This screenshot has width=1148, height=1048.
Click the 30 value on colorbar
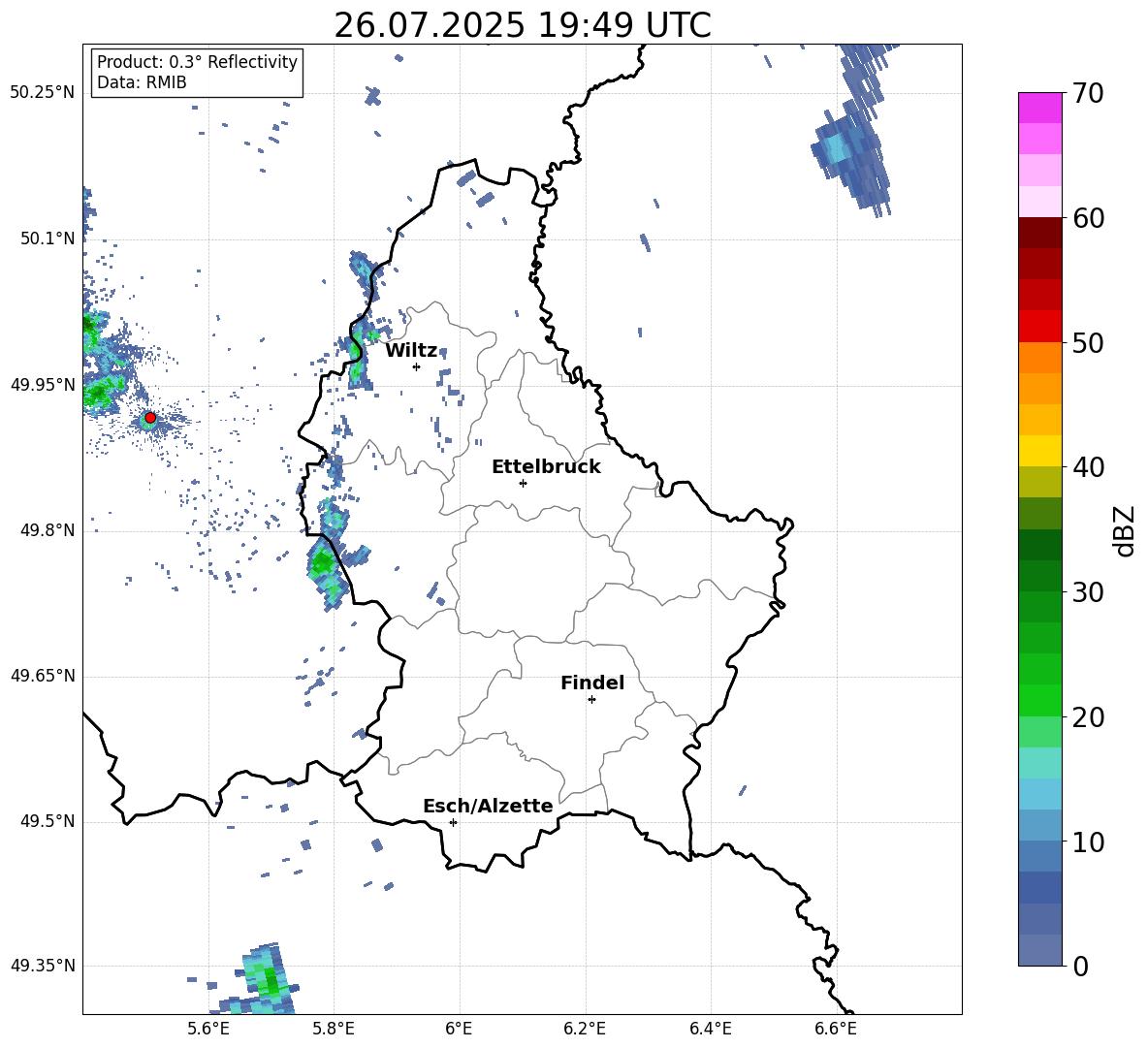(x=1089, y=592)
